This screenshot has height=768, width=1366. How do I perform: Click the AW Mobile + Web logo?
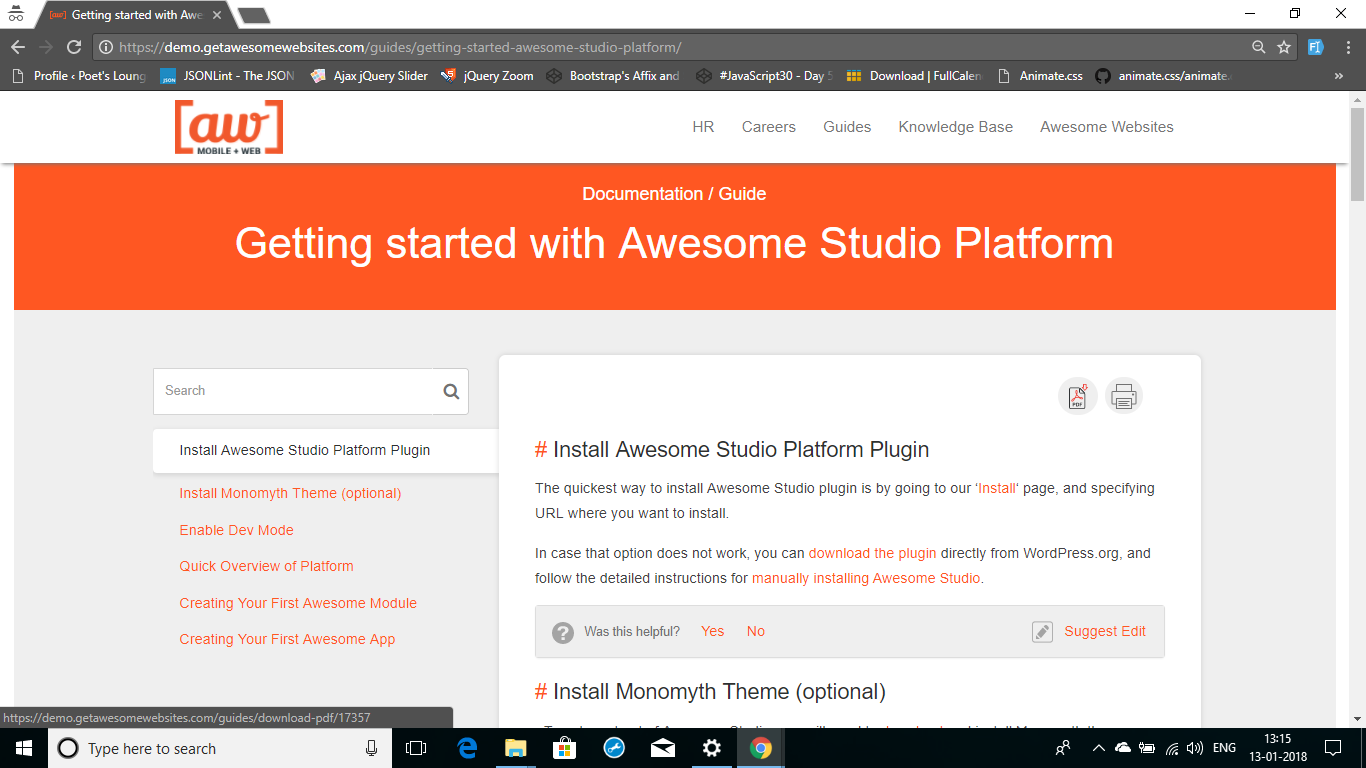(x=229, y=127)
